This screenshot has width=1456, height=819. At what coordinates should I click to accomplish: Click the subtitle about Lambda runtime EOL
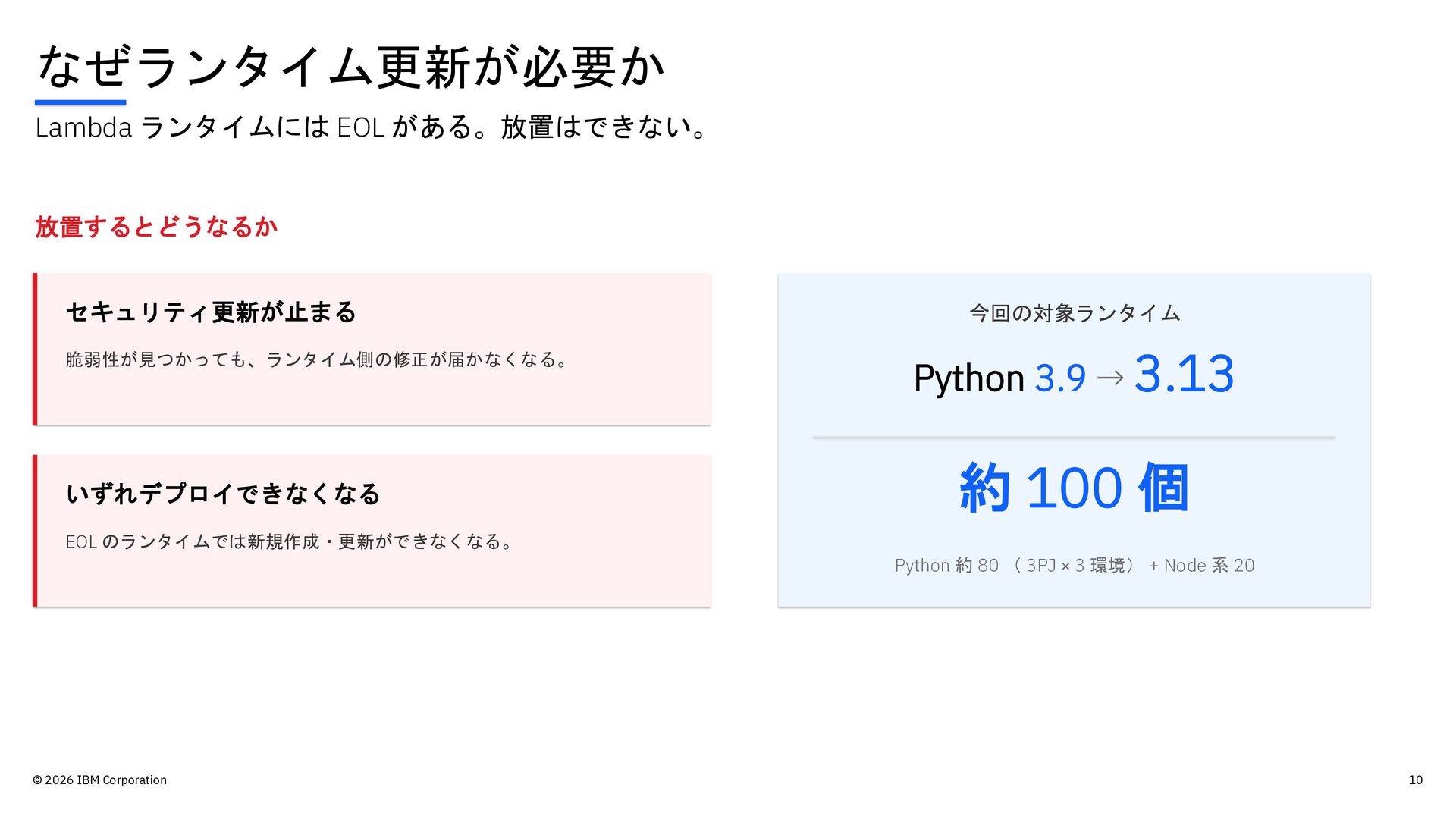372,127
